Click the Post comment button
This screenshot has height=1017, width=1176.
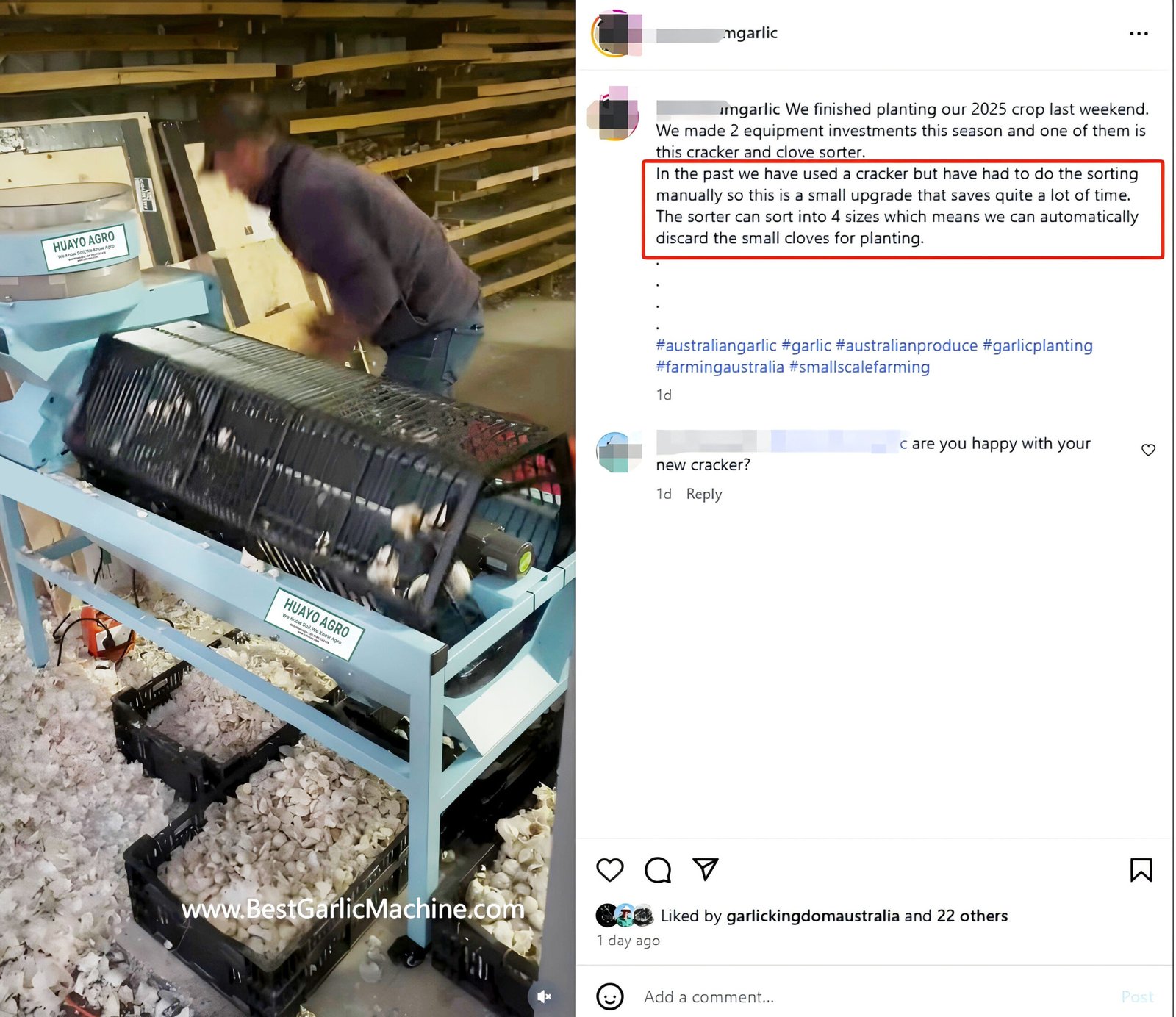click(1137, 996)
